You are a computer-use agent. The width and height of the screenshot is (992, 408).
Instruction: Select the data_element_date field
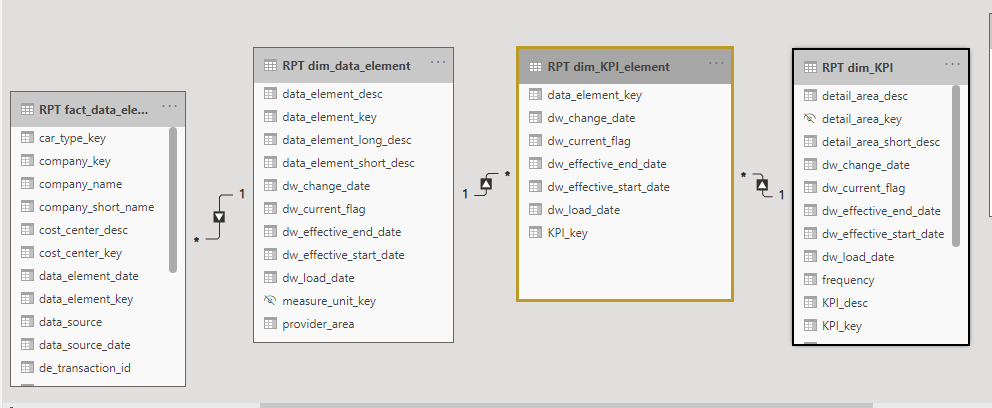click(x=90, y=276)
